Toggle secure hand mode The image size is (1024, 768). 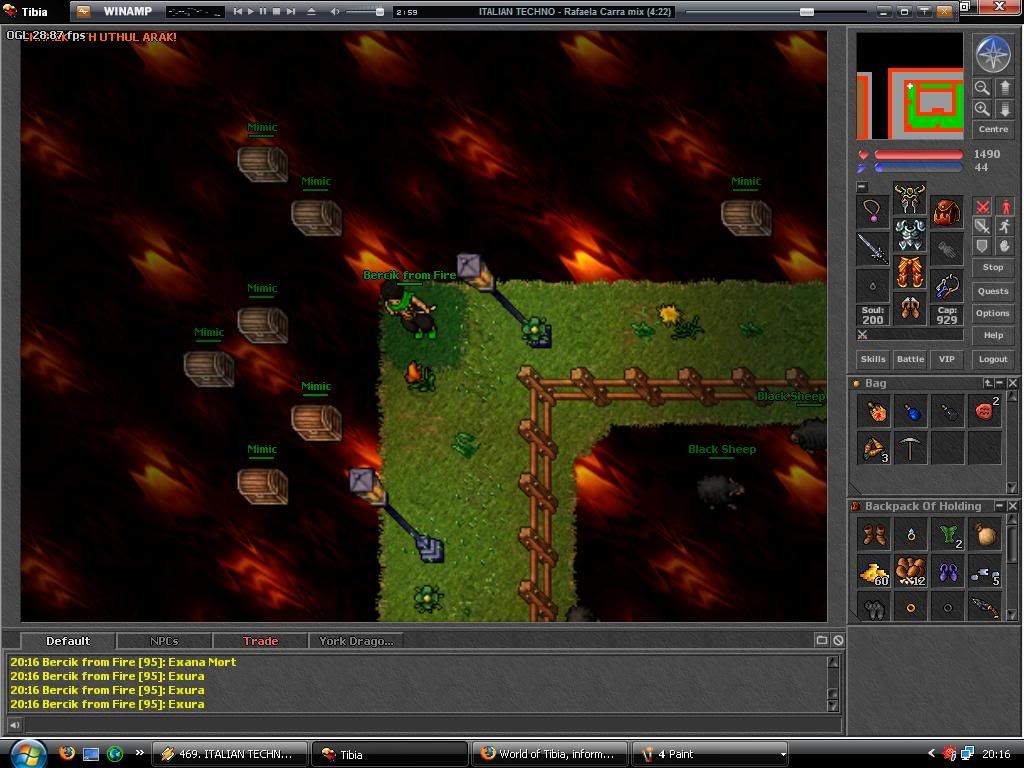click(x=1004, y=246)
